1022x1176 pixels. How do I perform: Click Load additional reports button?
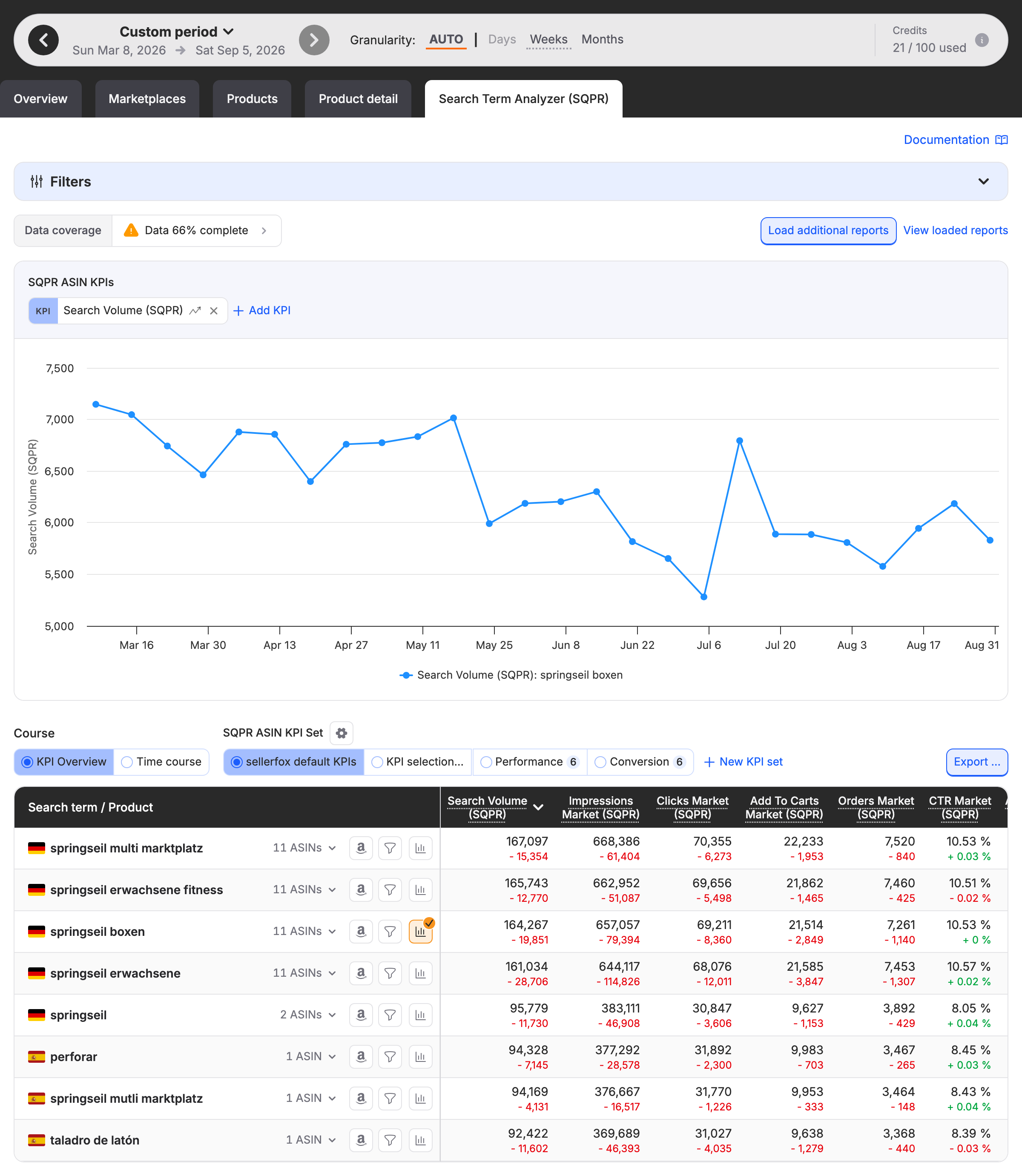(828, 230)
